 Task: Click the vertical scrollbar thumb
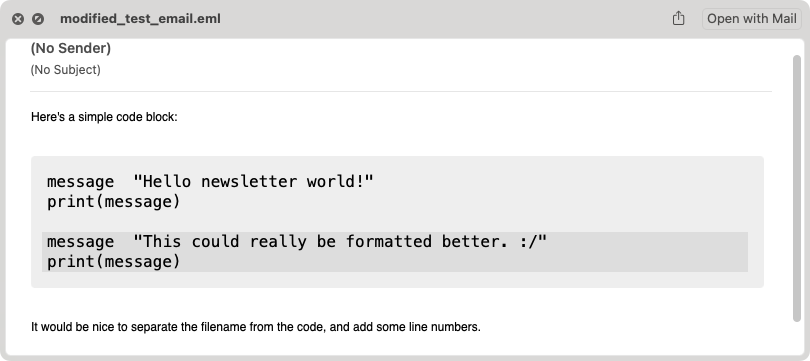click(x=797, y=189)
